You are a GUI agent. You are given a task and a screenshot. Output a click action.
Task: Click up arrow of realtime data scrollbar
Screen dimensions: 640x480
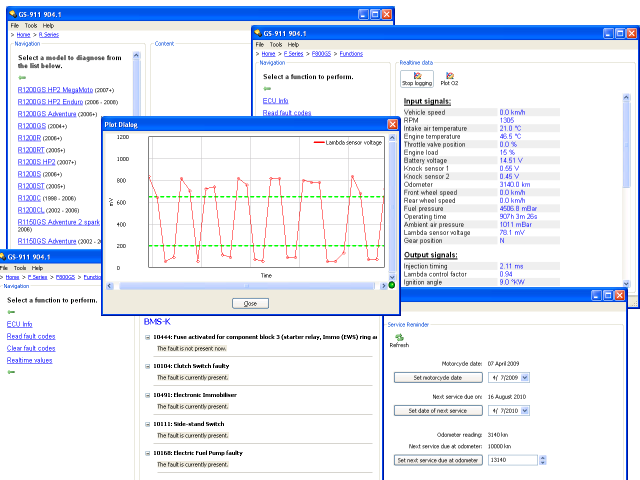pyautogui.click(x=626, y=98)
